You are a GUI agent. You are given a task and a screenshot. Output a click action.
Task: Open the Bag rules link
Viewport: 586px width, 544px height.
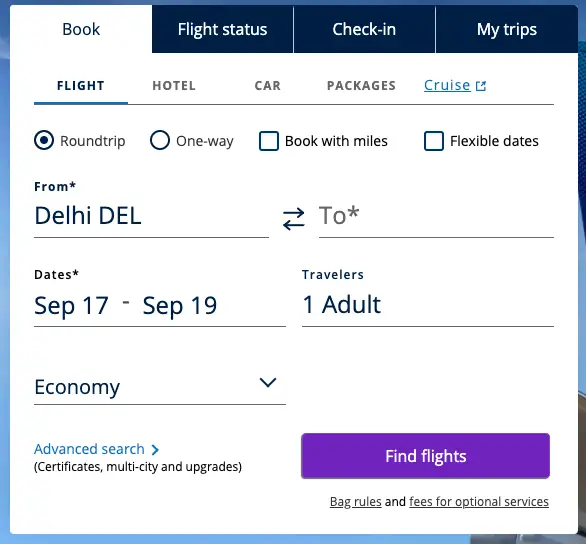pos(355,501)
